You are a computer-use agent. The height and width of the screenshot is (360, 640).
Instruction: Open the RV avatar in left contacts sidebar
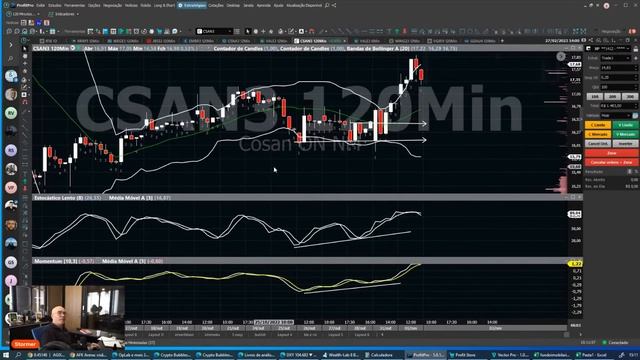11,113
